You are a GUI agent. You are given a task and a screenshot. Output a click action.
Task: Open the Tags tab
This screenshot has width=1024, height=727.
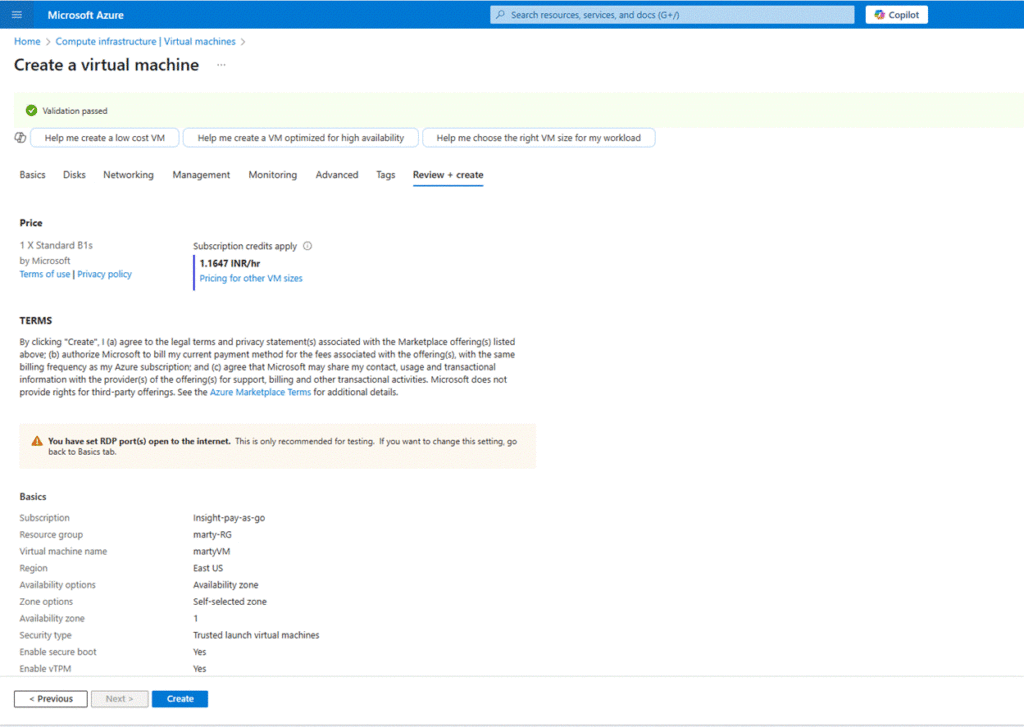pos(385,175)
